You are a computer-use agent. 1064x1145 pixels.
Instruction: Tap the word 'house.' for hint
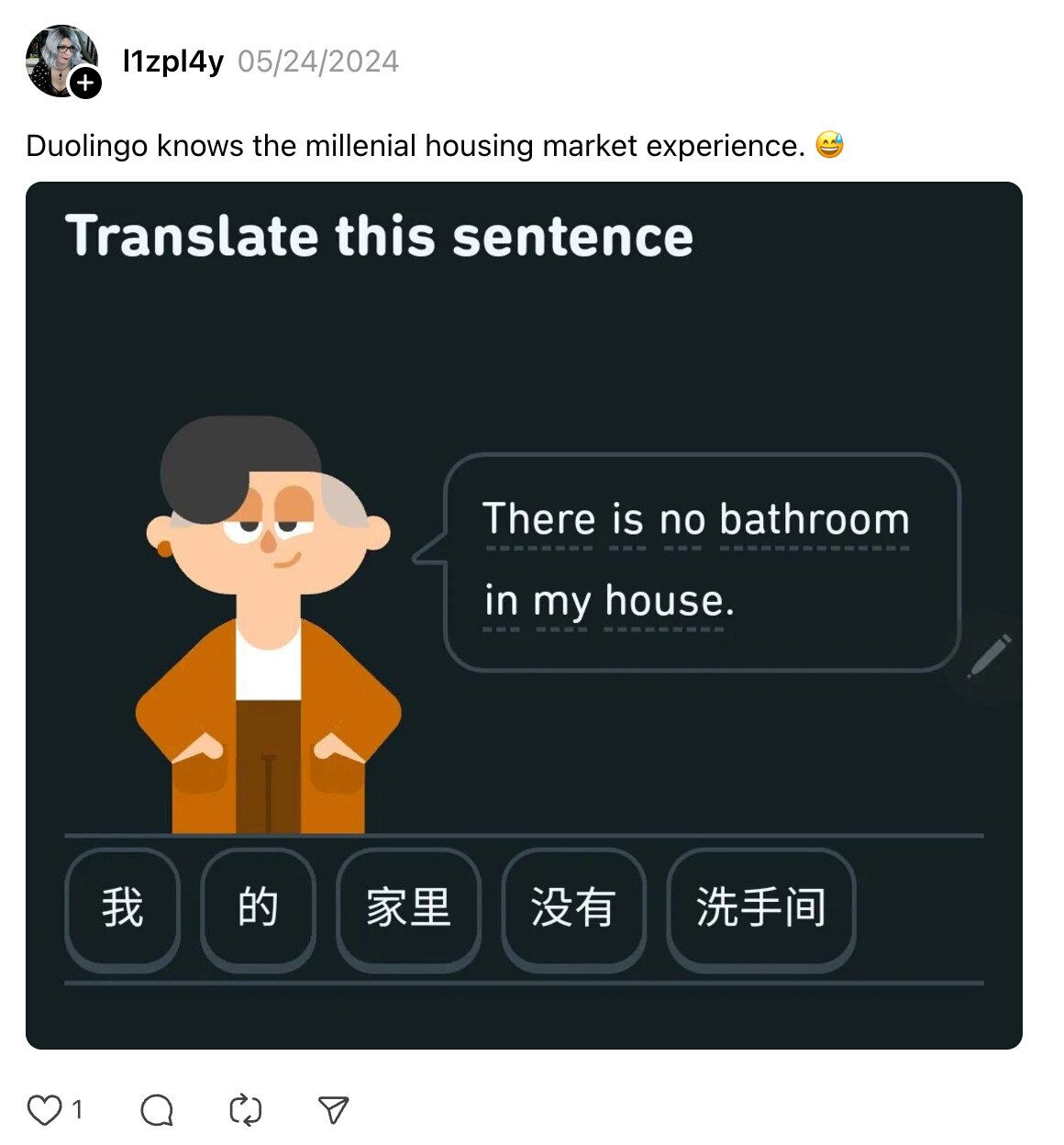670,601
